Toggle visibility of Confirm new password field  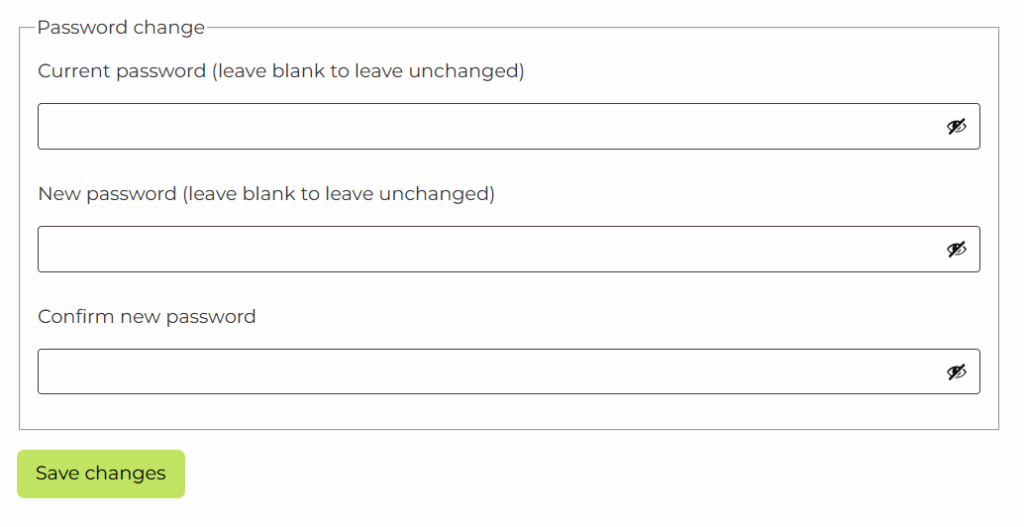pos(957,372)
